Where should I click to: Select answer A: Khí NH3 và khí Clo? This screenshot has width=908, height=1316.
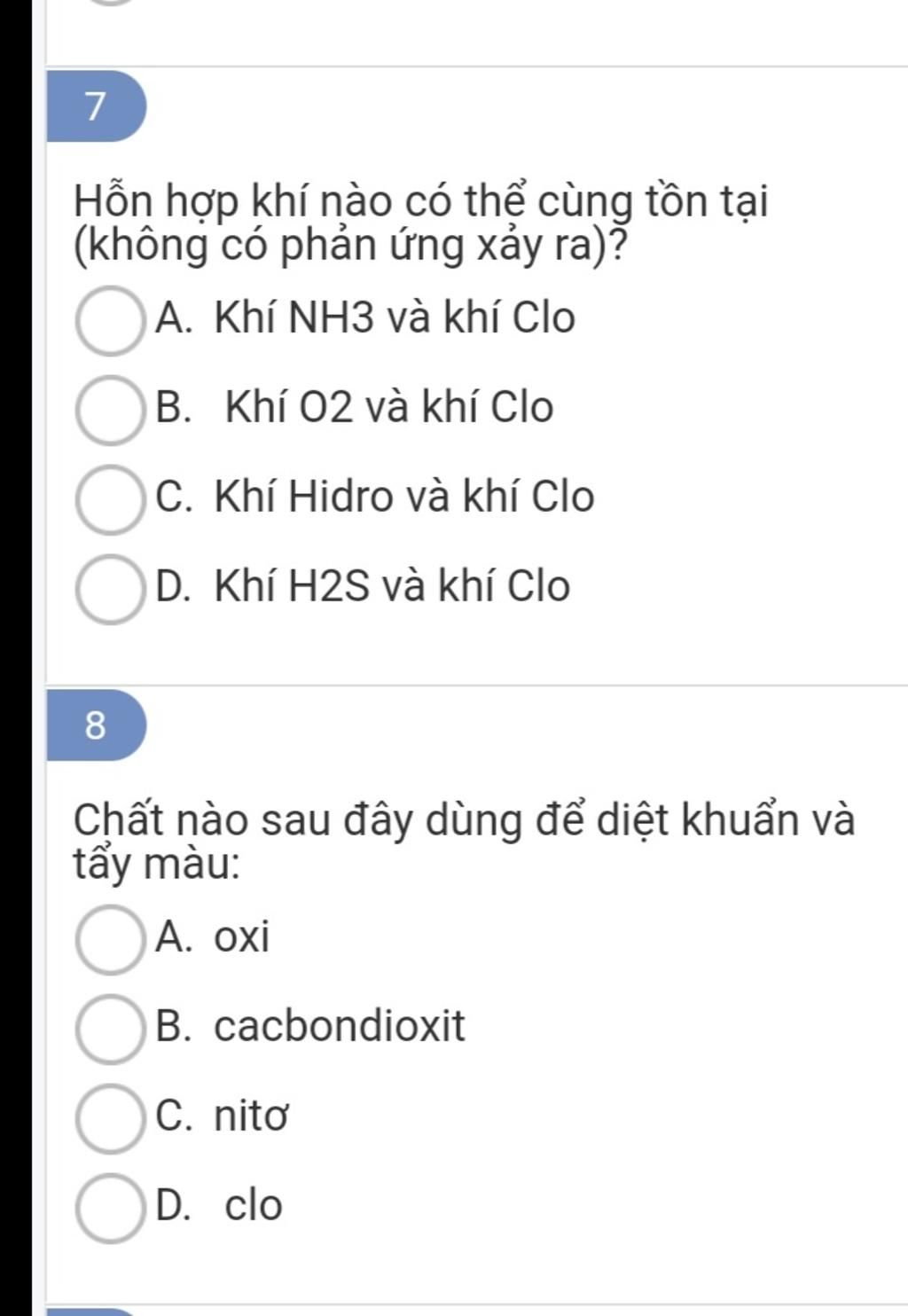tap(110, 320)
